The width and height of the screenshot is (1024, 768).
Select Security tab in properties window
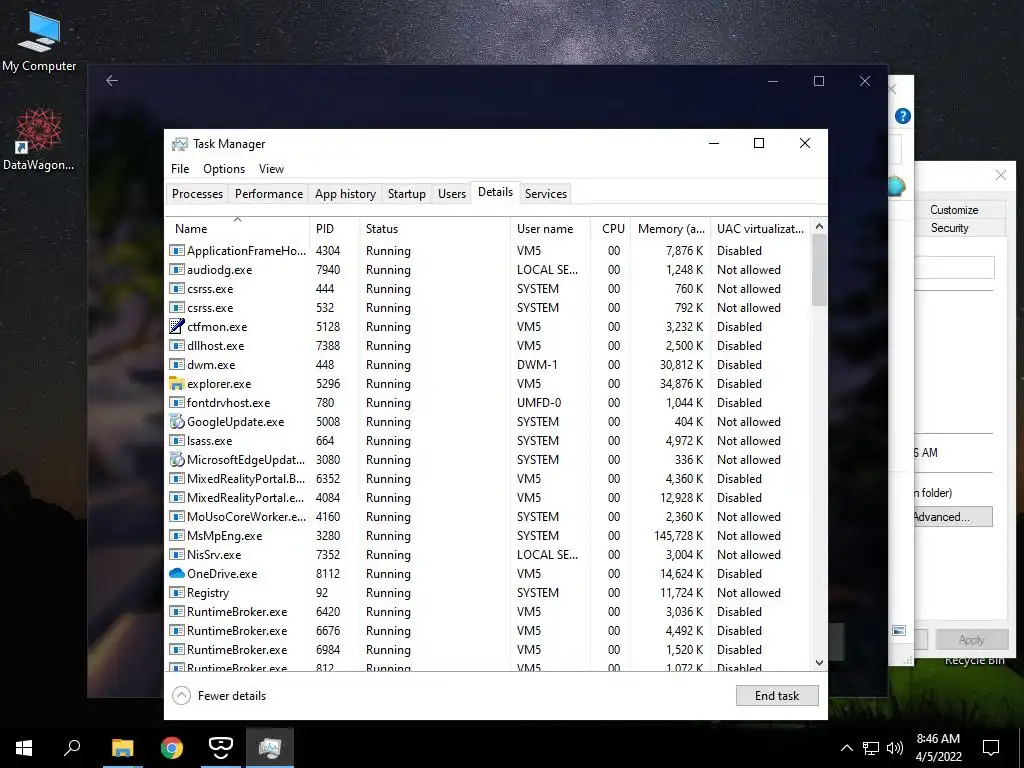[950, 227]
